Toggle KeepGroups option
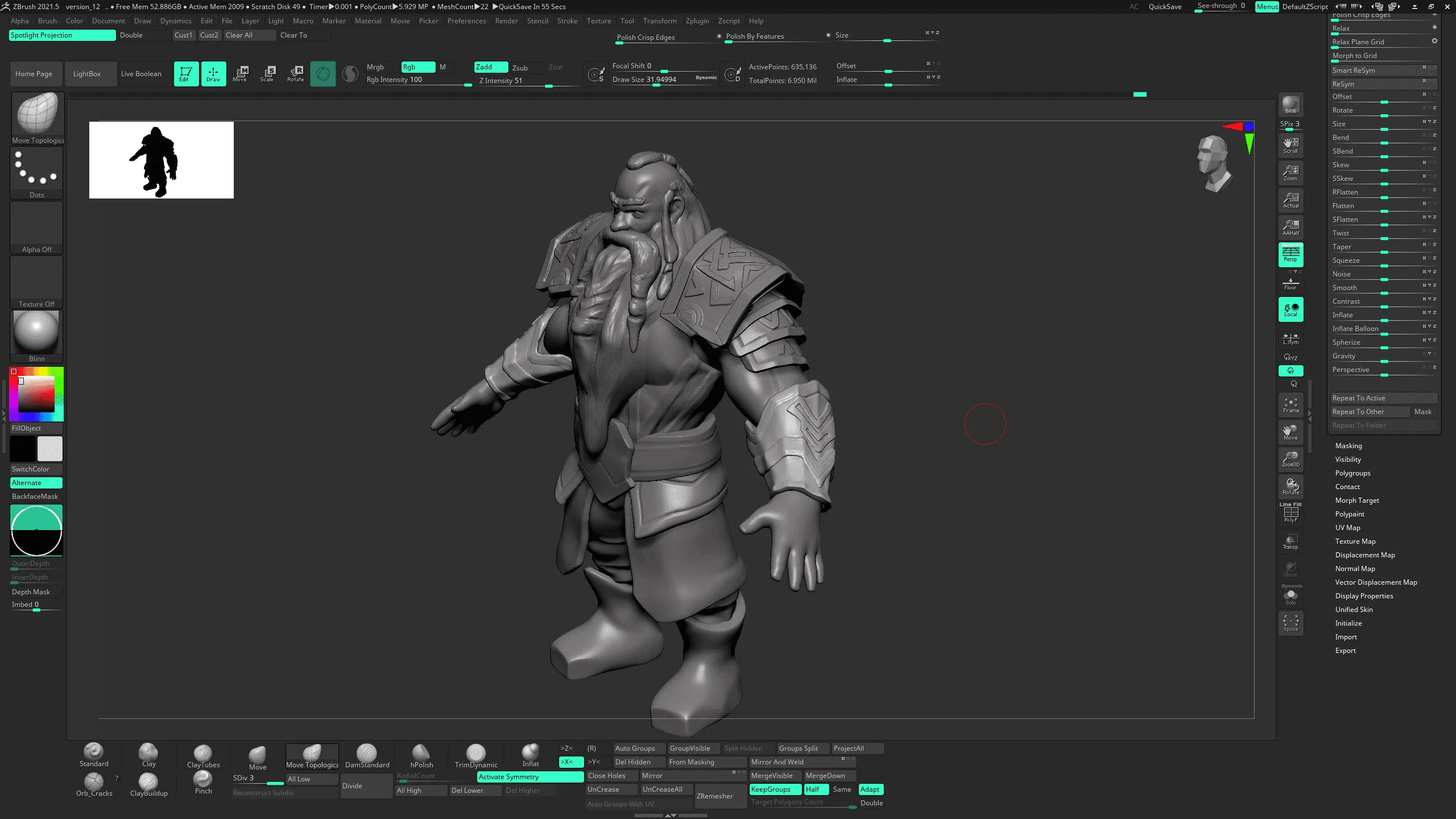Image resolution: width=1456 pixels, height=819 pixels. tap(775, 789)
